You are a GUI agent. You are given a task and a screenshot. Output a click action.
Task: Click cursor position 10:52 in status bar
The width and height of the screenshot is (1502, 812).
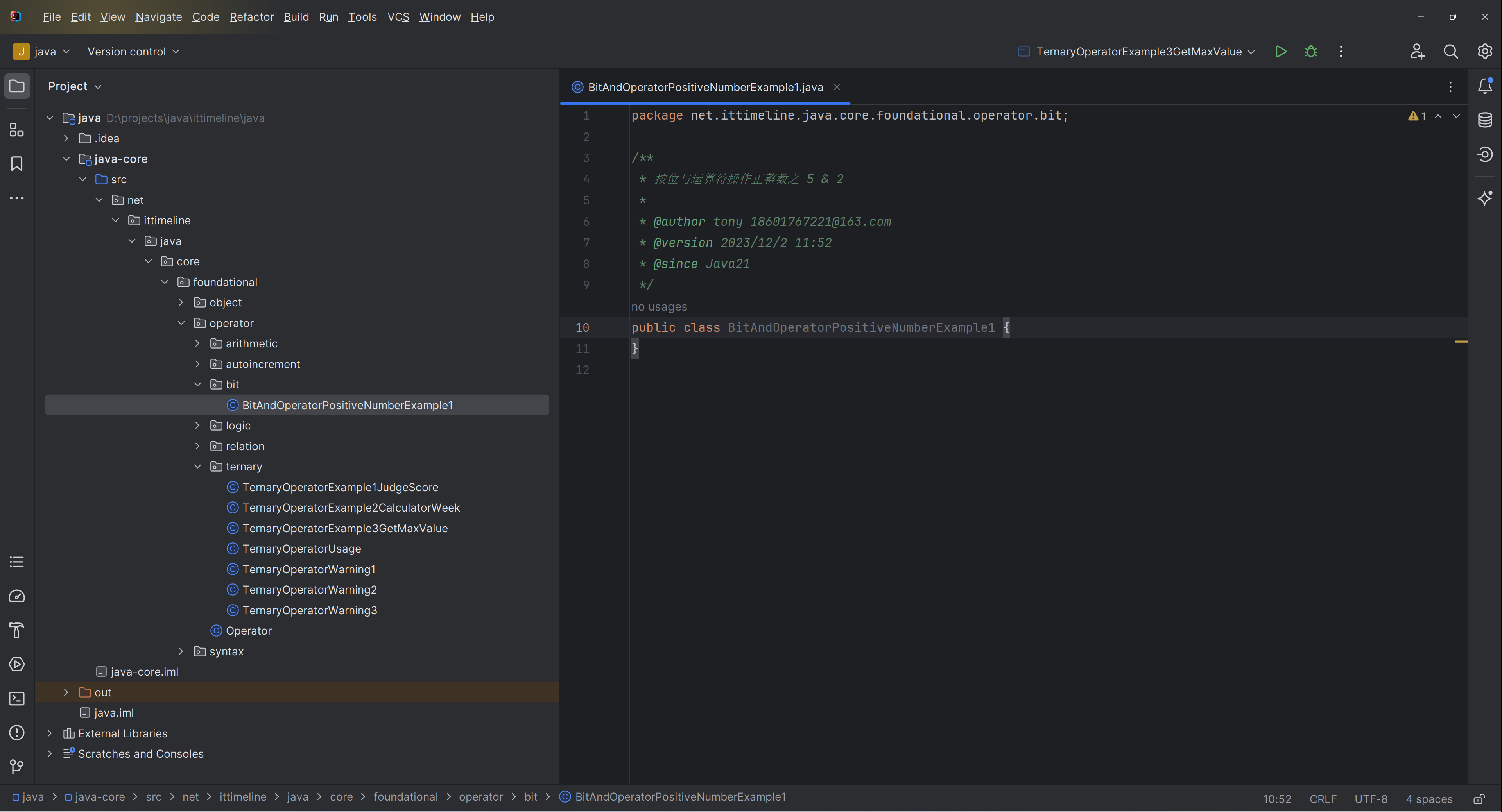point(1277,799)
